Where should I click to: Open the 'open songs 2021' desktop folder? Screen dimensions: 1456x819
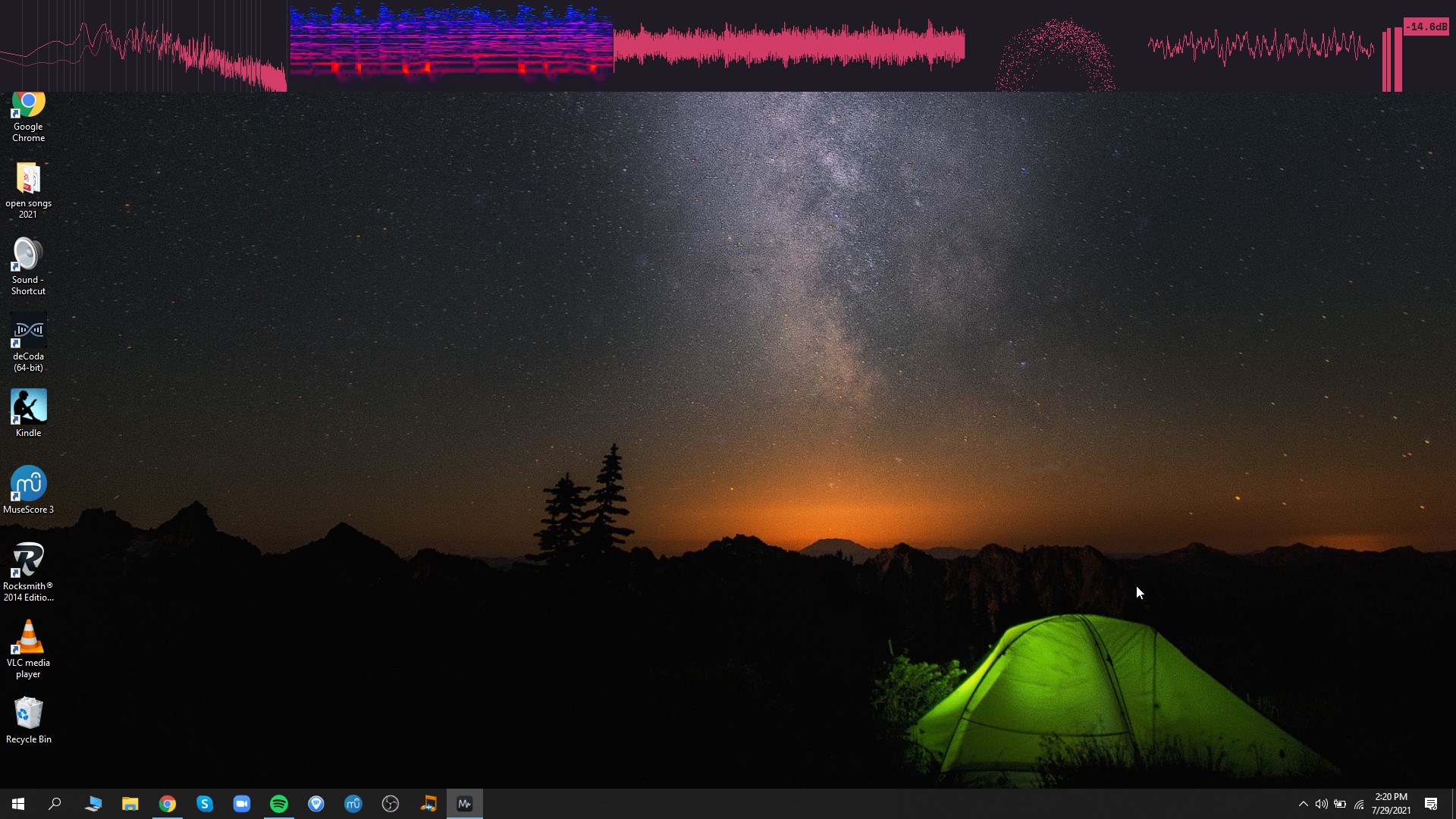click(x=28, y=190)
